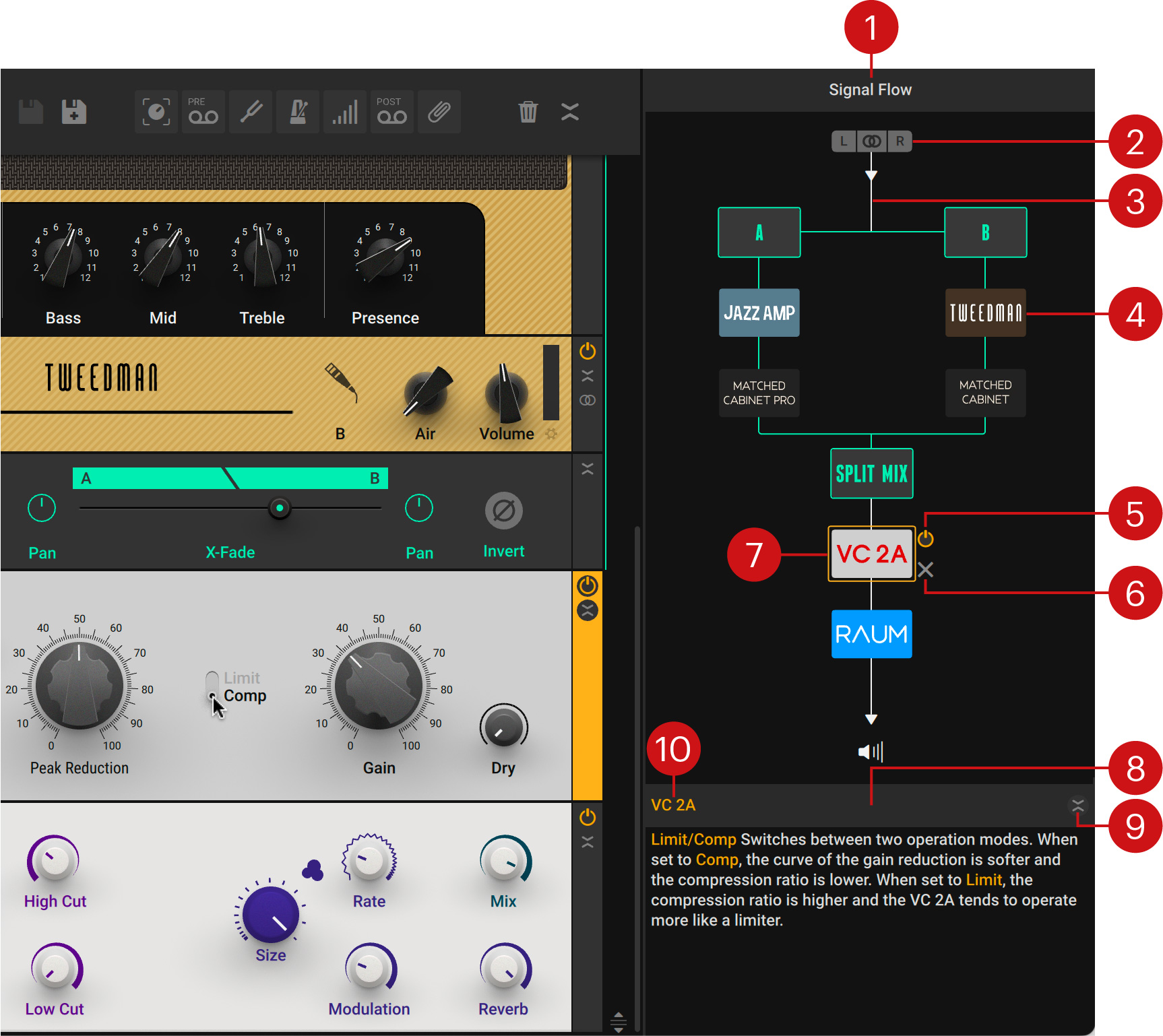Open the PRE tapedeck

[x=203, y=112]
